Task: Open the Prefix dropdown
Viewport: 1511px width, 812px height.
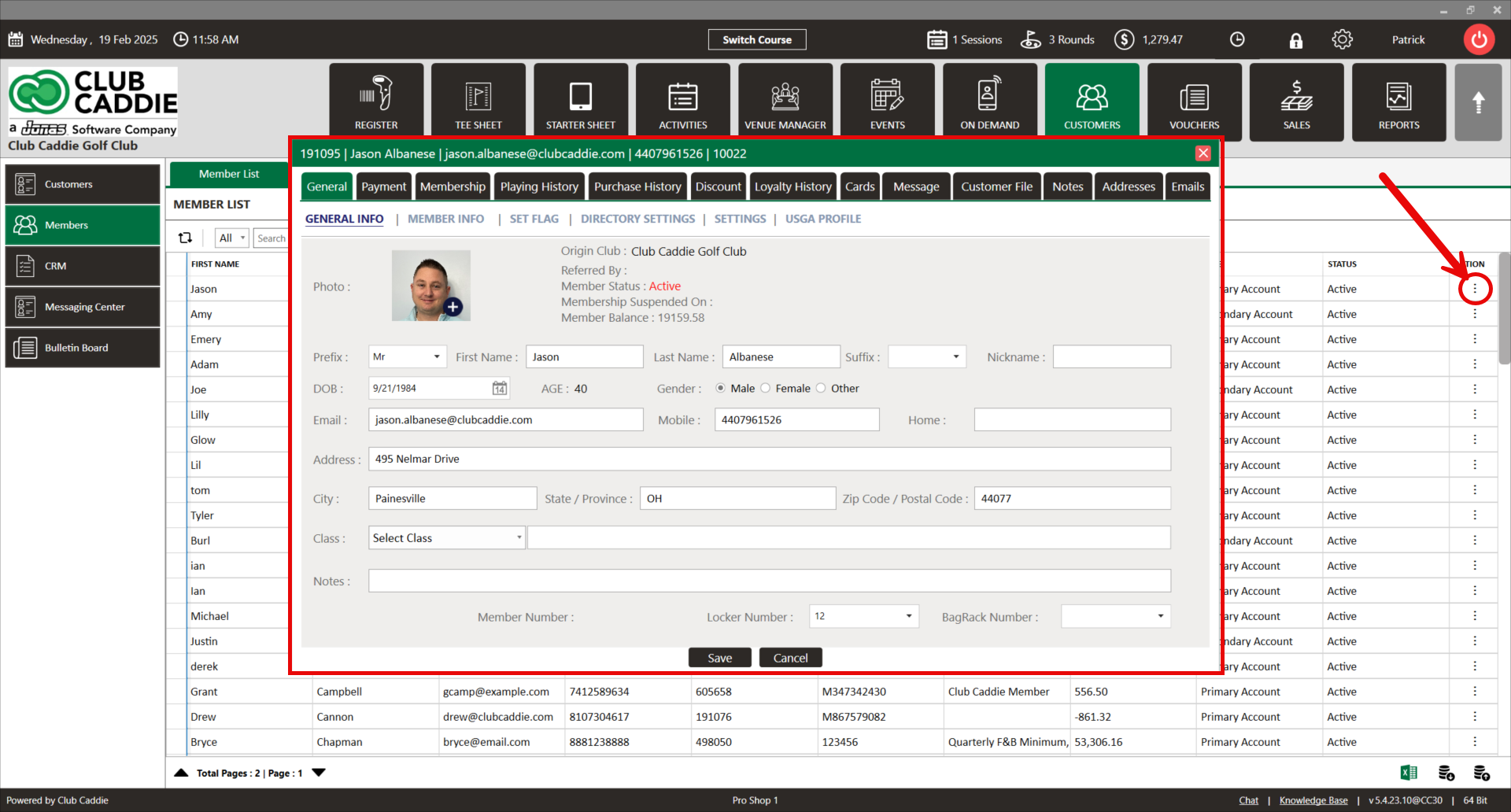Action: (408, 356)
